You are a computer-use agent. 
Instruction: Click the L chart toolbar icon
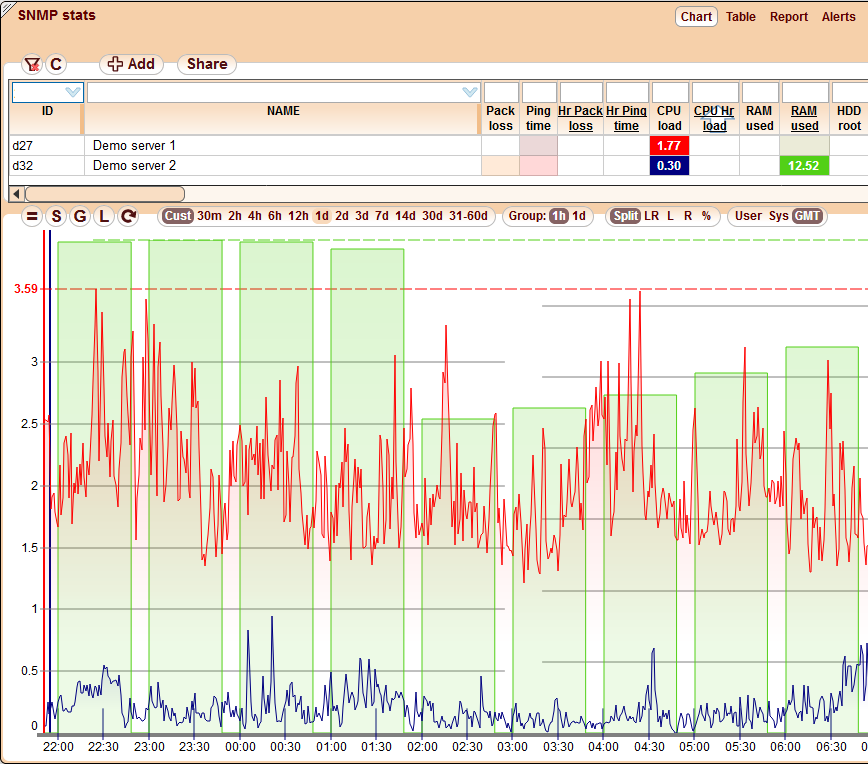tap(103, 216)
